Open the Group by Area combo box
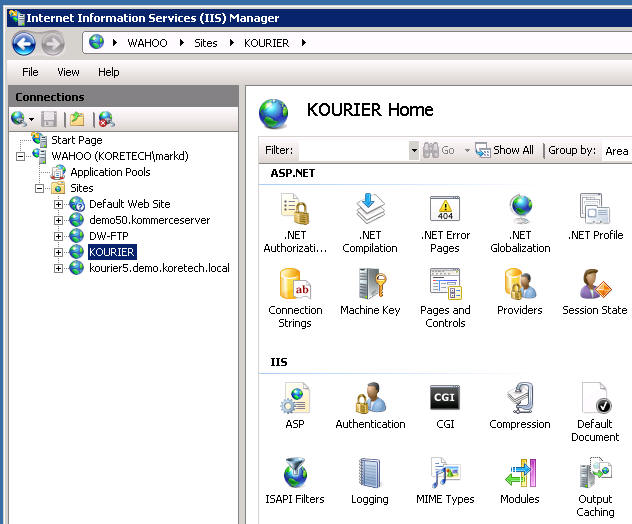This screenshot has height=524, width=632. click(x=617, y=151)
